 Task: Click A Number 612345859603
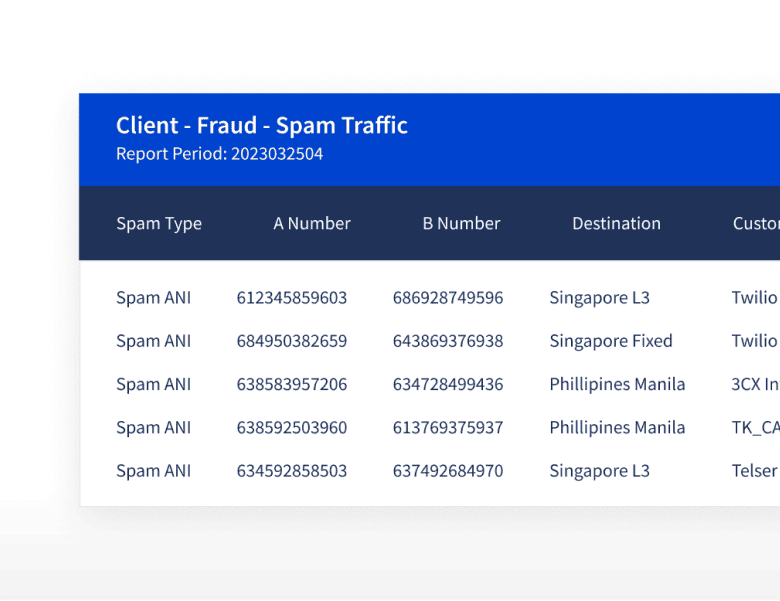(x=292, y=298)
